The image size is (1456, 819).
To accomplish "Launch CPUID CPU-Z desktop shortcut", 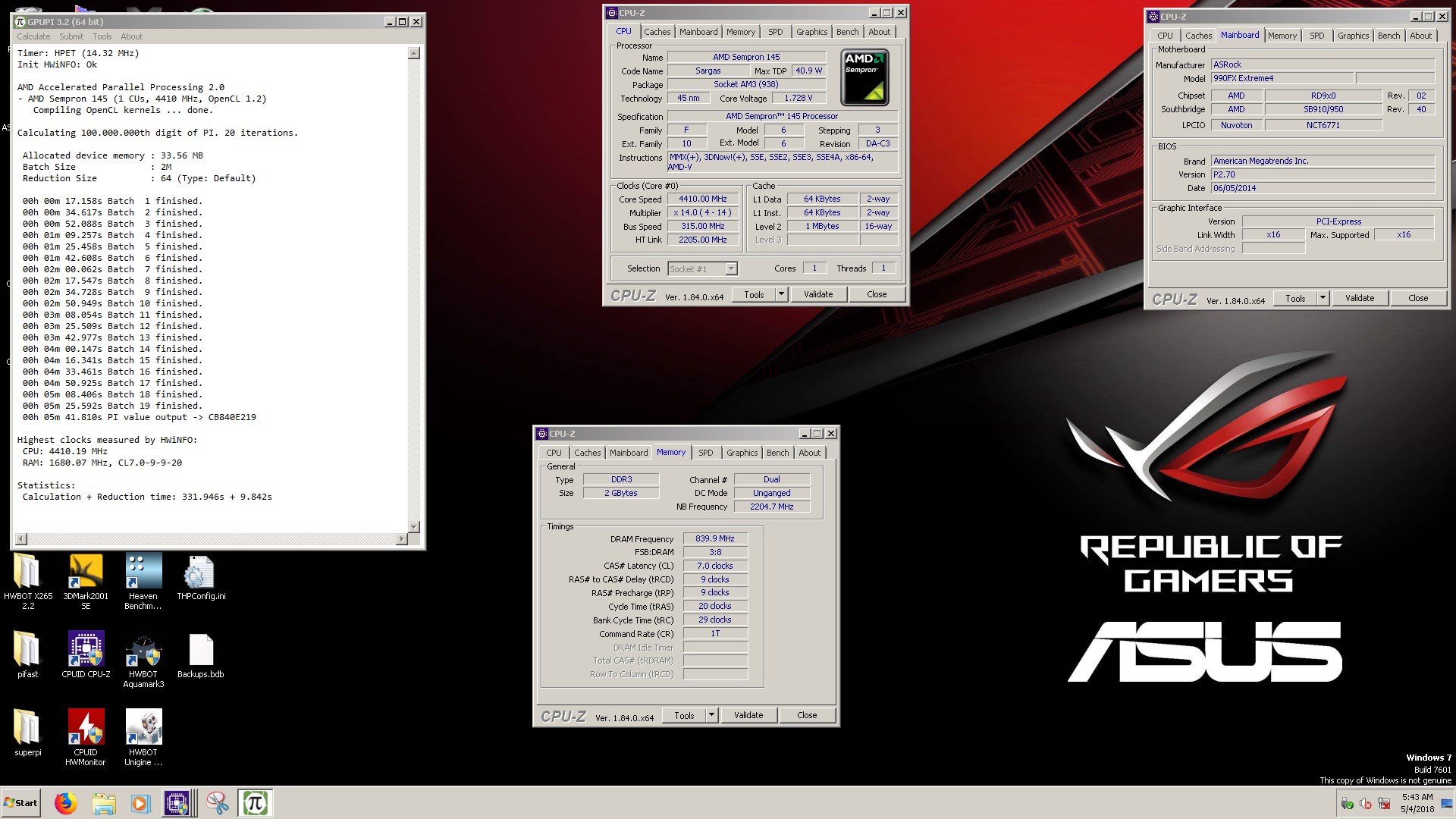I will [86, 655].
